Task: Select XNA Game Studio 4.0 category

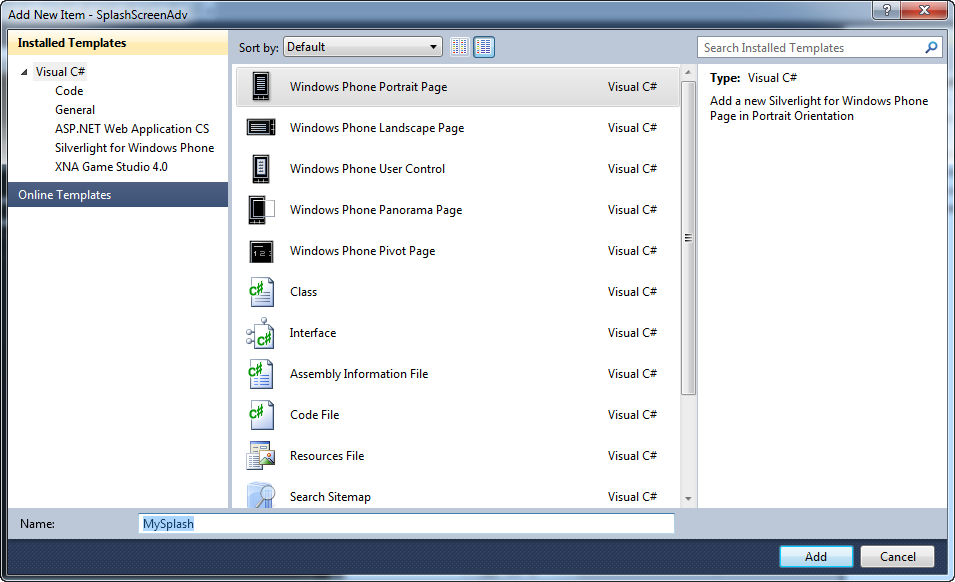Action: tap(111, 166)
